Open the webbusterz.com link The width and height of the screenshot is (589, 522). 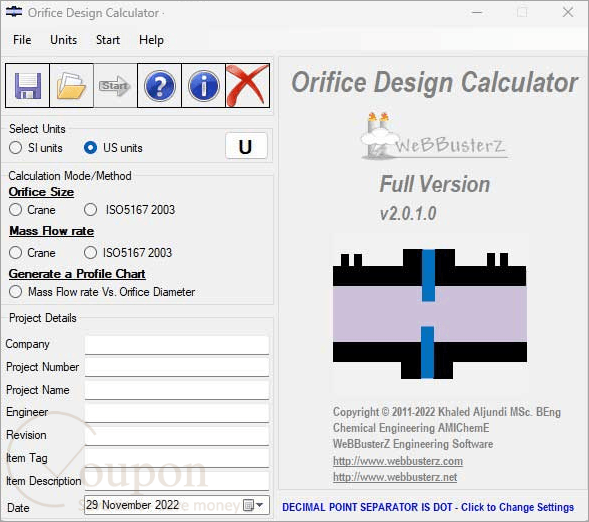click(398, 461)
